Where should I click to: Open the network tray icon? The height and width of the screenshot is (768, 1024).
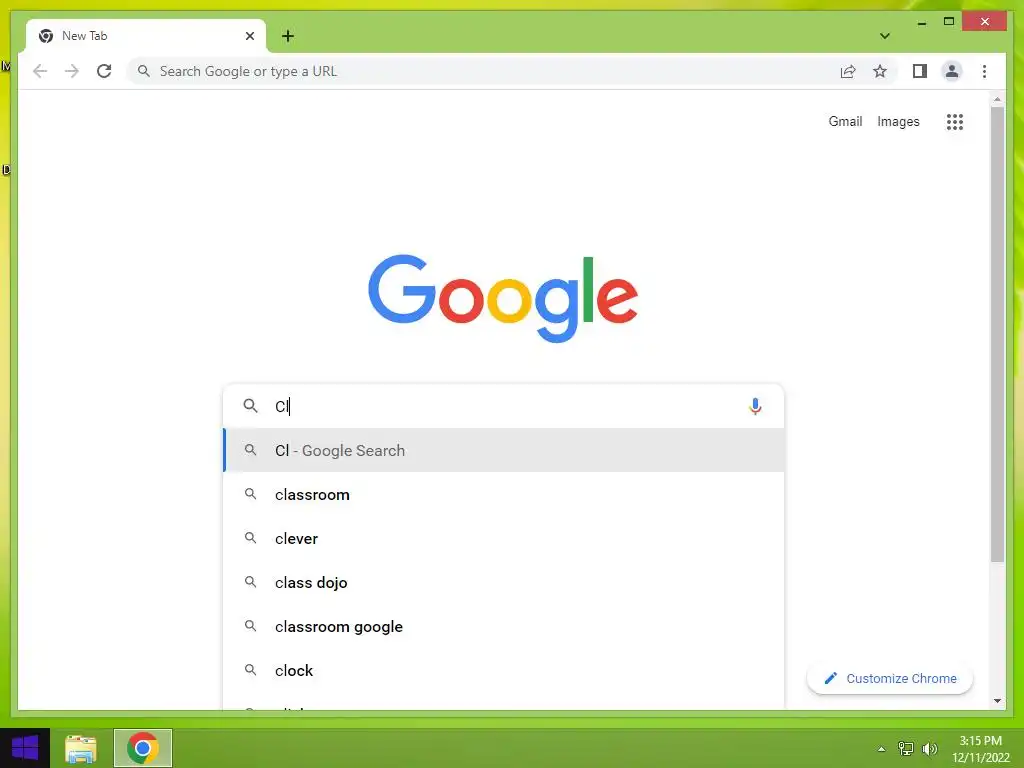click(x=906, y=749)
